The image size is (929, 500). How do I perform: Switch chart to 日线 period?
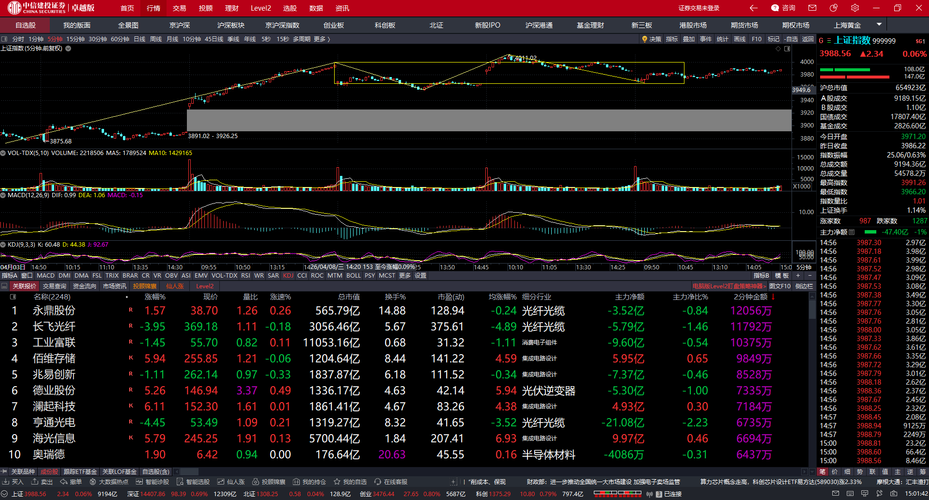(x=139, y=39)
